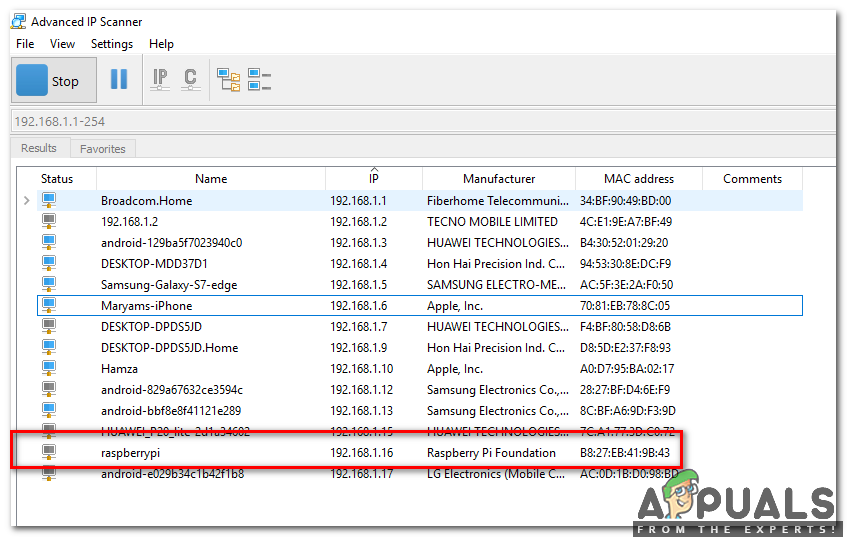Click the Stop scan button

(x=54, y=81)
